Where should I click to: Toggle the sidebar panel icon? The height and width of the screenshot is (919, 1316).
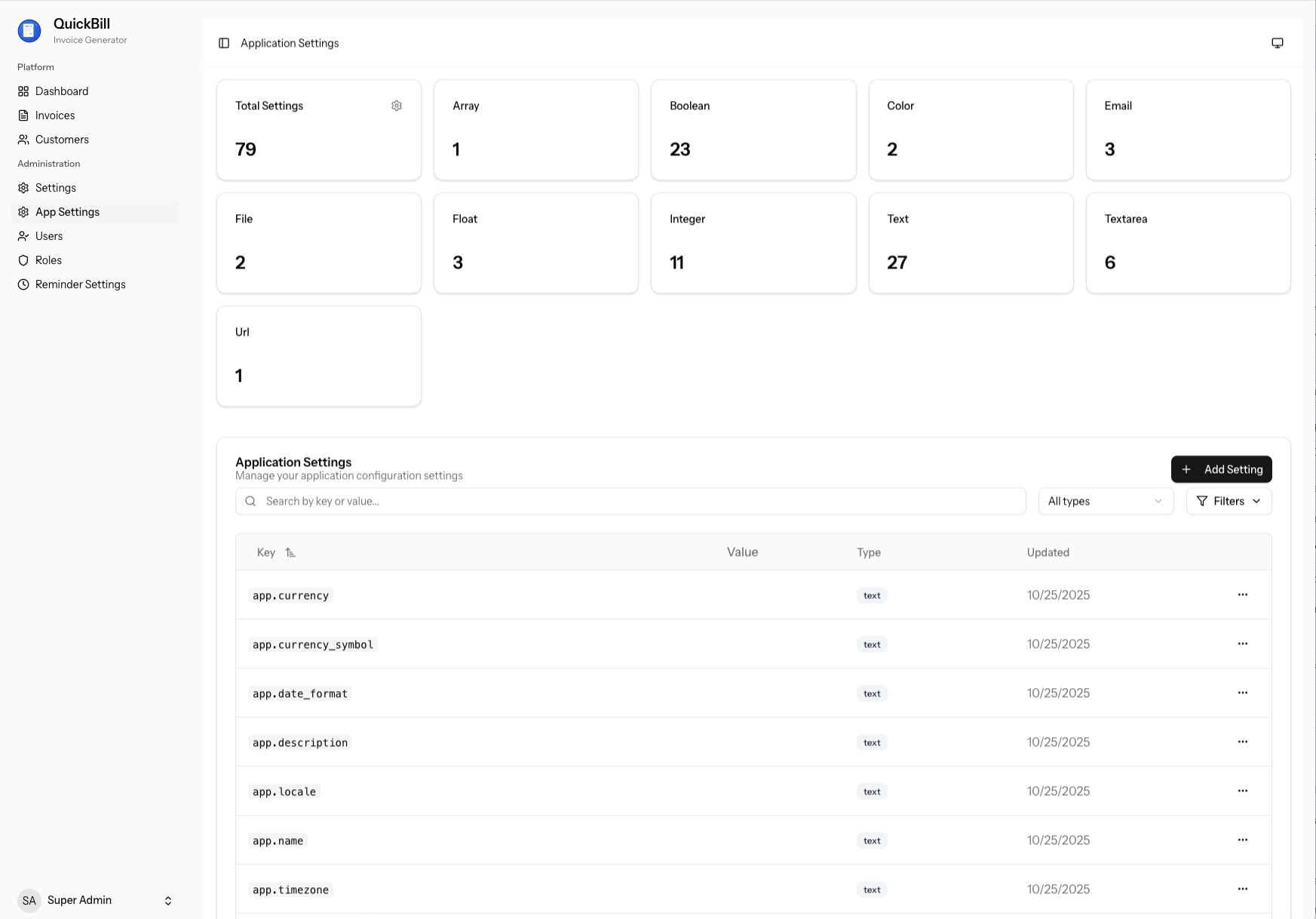point(224,43)
